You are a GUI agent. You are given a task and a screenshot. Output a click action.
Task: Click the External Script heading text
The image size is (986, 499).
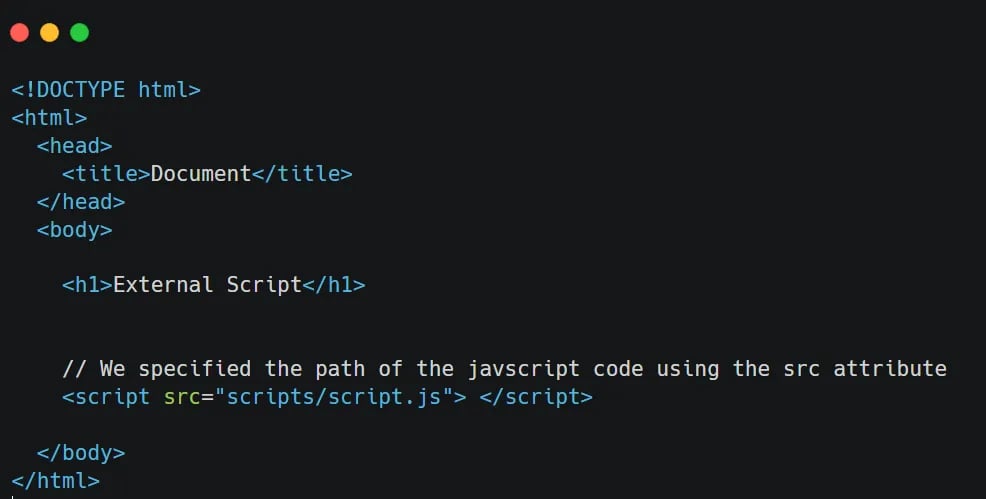207,285
